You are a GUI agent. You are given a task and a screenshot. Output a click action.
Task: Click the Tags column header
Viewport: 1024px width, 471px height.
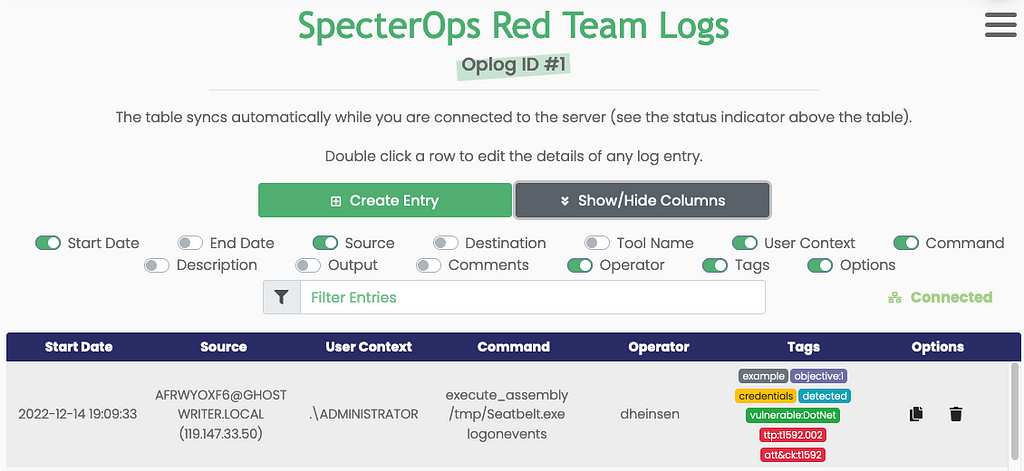(803, 347)
